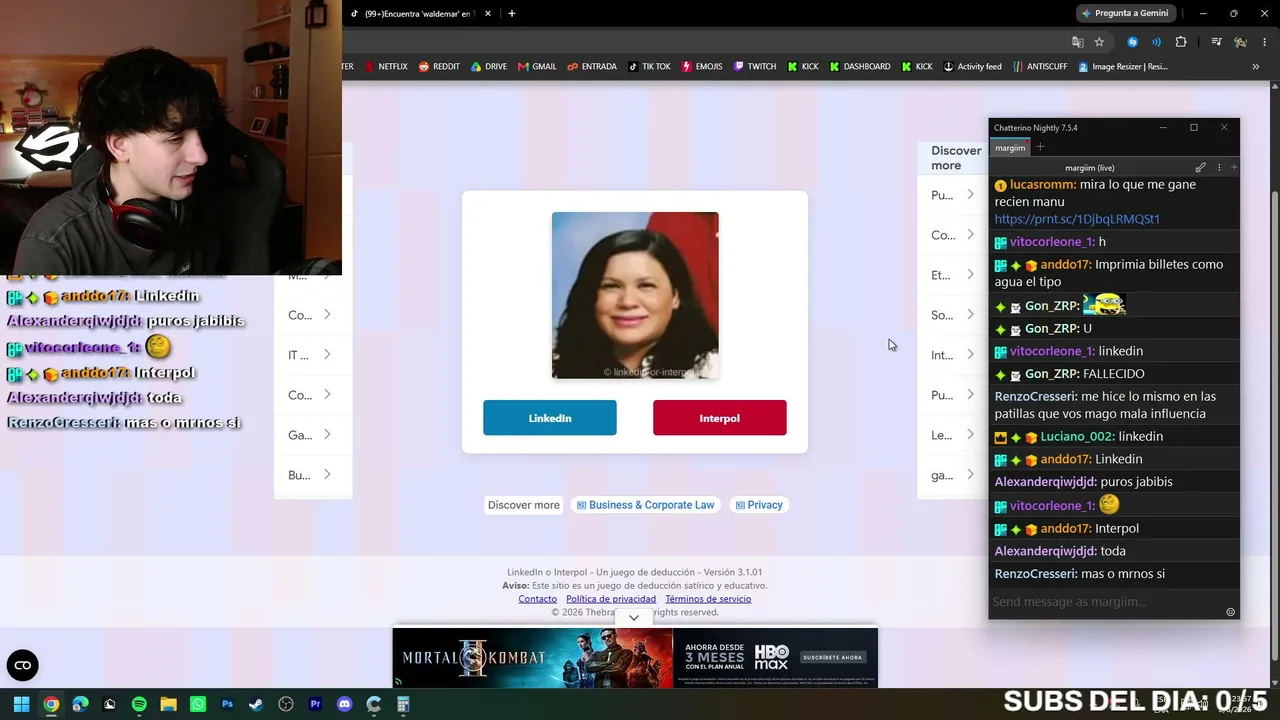The image size is (1280, 720).
Task: Show more bookmarks with the overflow chevron
Action: click(1255, 67)
